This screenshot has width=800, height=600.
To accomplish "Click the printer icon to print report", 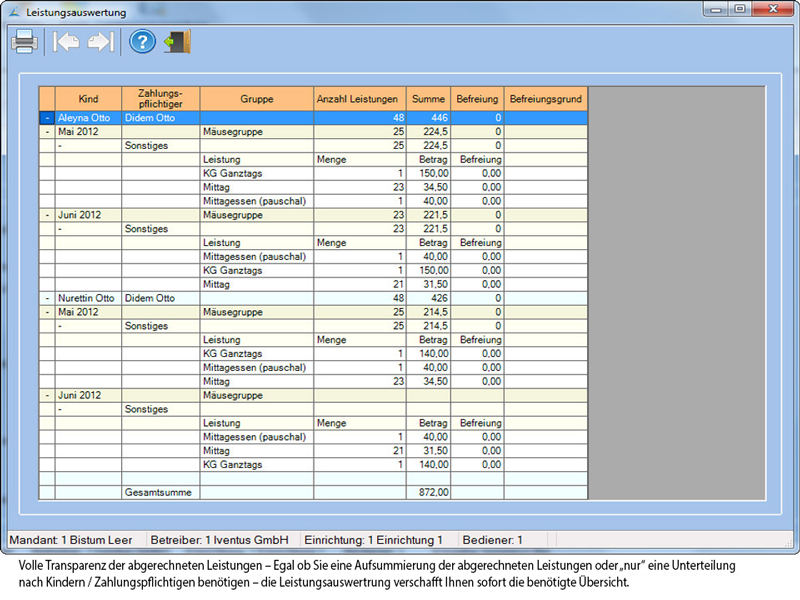I will (25, 42).
